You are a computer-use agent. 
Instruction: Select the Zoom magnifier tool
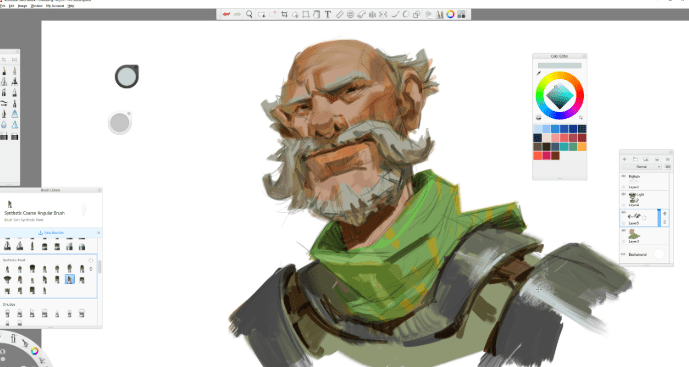[x=249, y=15]
